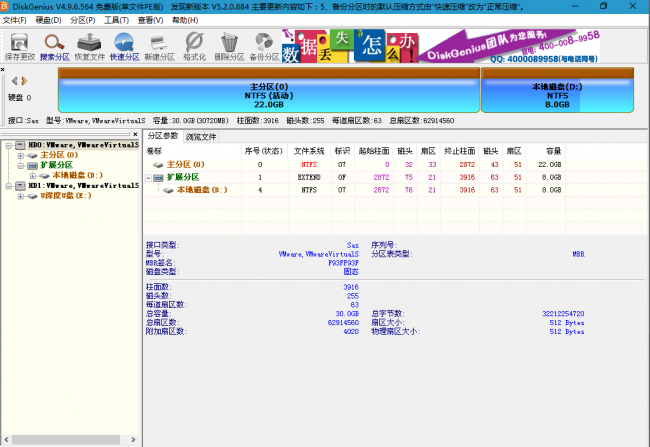Viewport: 650px width, 447px height.
Task: Select 主分区 (0) in the disk tree
Action: pos(59,155)
